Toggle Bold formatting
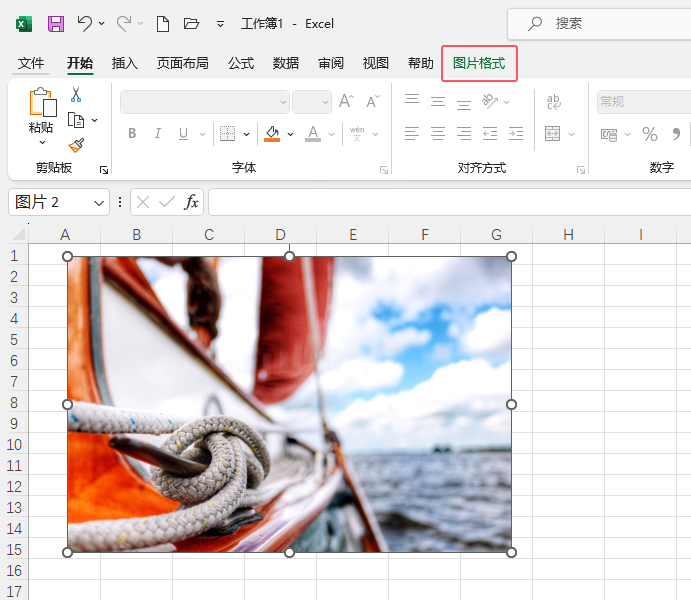The width and height of the screenshot is (691, 600). coord(132,133)
